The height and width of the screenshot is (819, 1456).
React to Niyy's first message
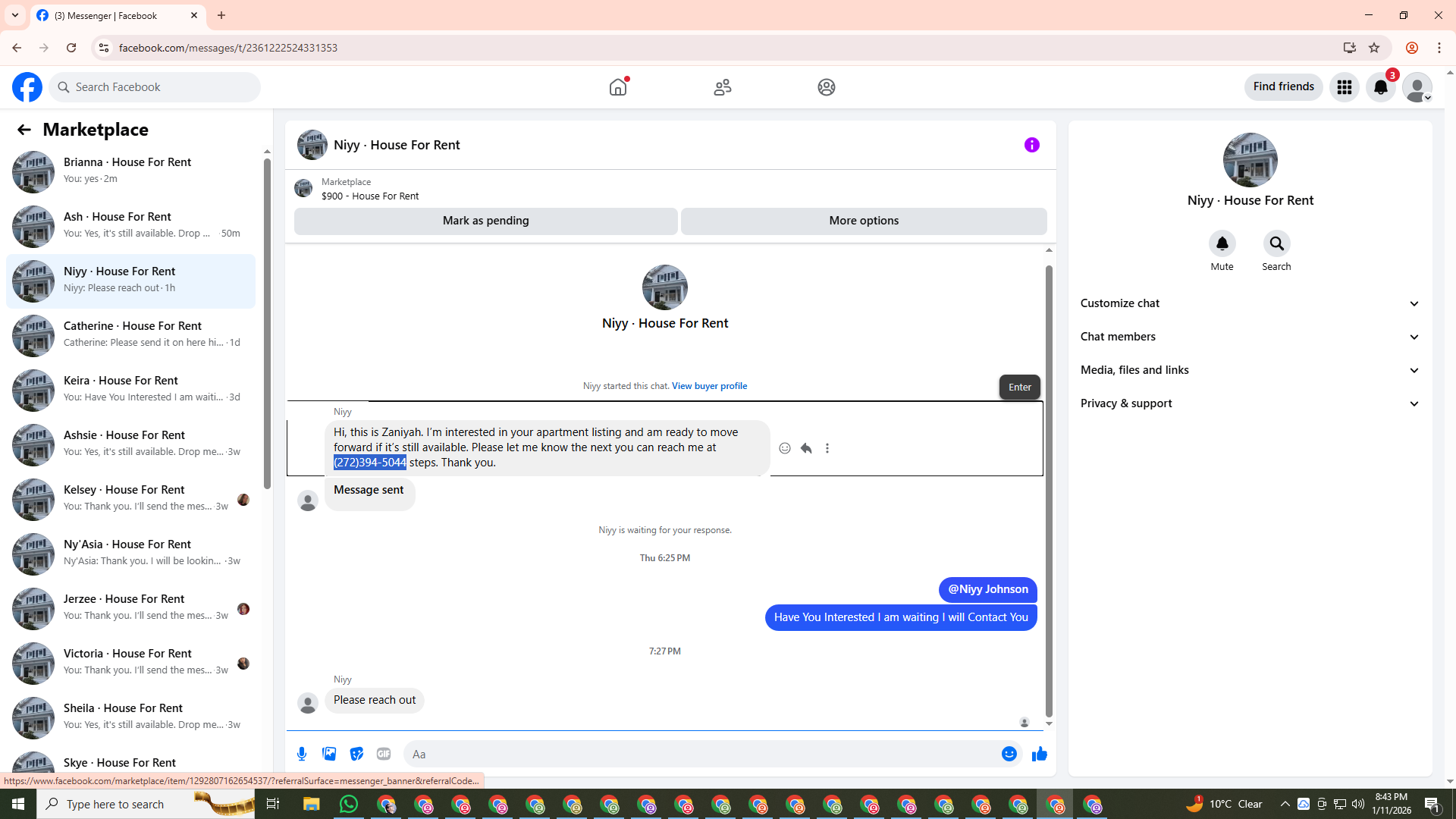click(x=785, y=448)
